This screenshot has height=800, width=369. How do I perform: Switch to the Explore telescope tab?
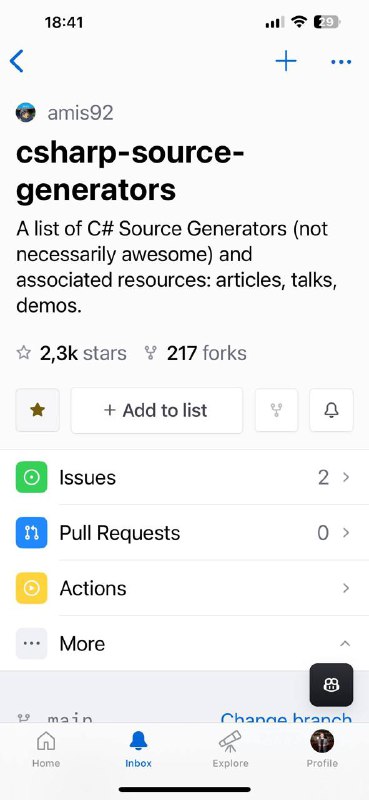230,749
